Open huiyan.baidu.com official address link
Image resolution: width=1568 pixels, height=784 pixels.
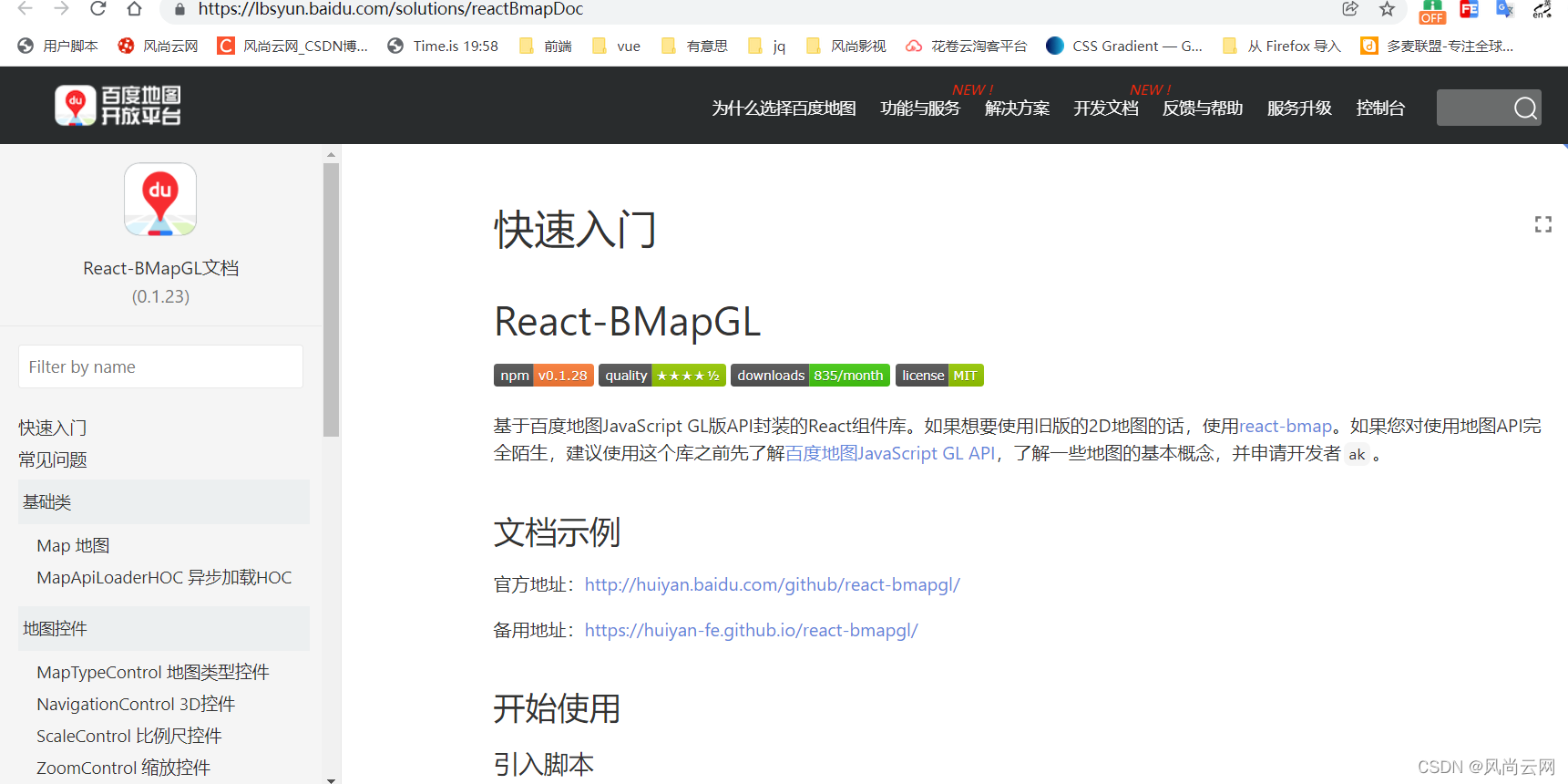point(773,584)
